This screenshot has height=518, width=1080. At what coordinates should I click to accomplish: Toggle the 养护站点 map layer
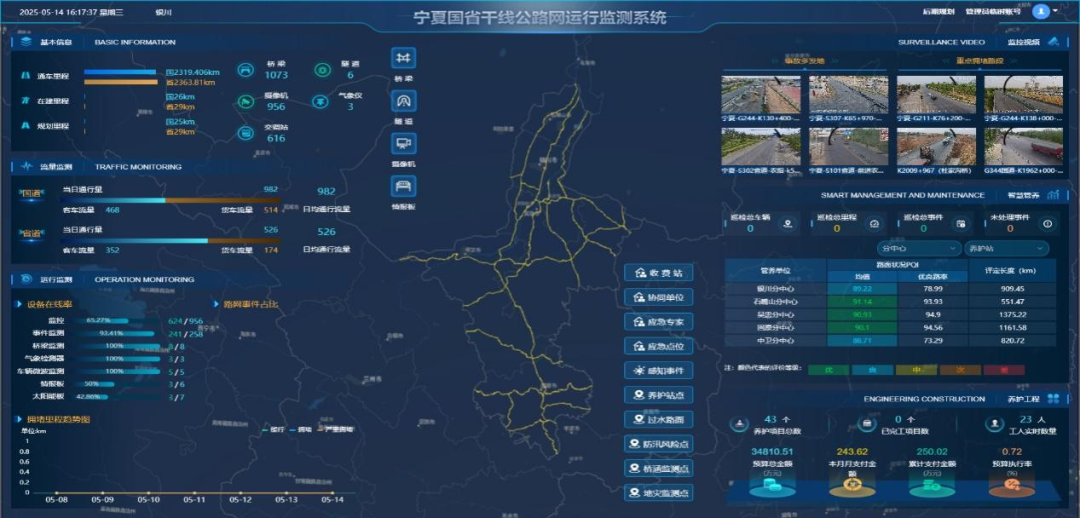tap(658, 395)
